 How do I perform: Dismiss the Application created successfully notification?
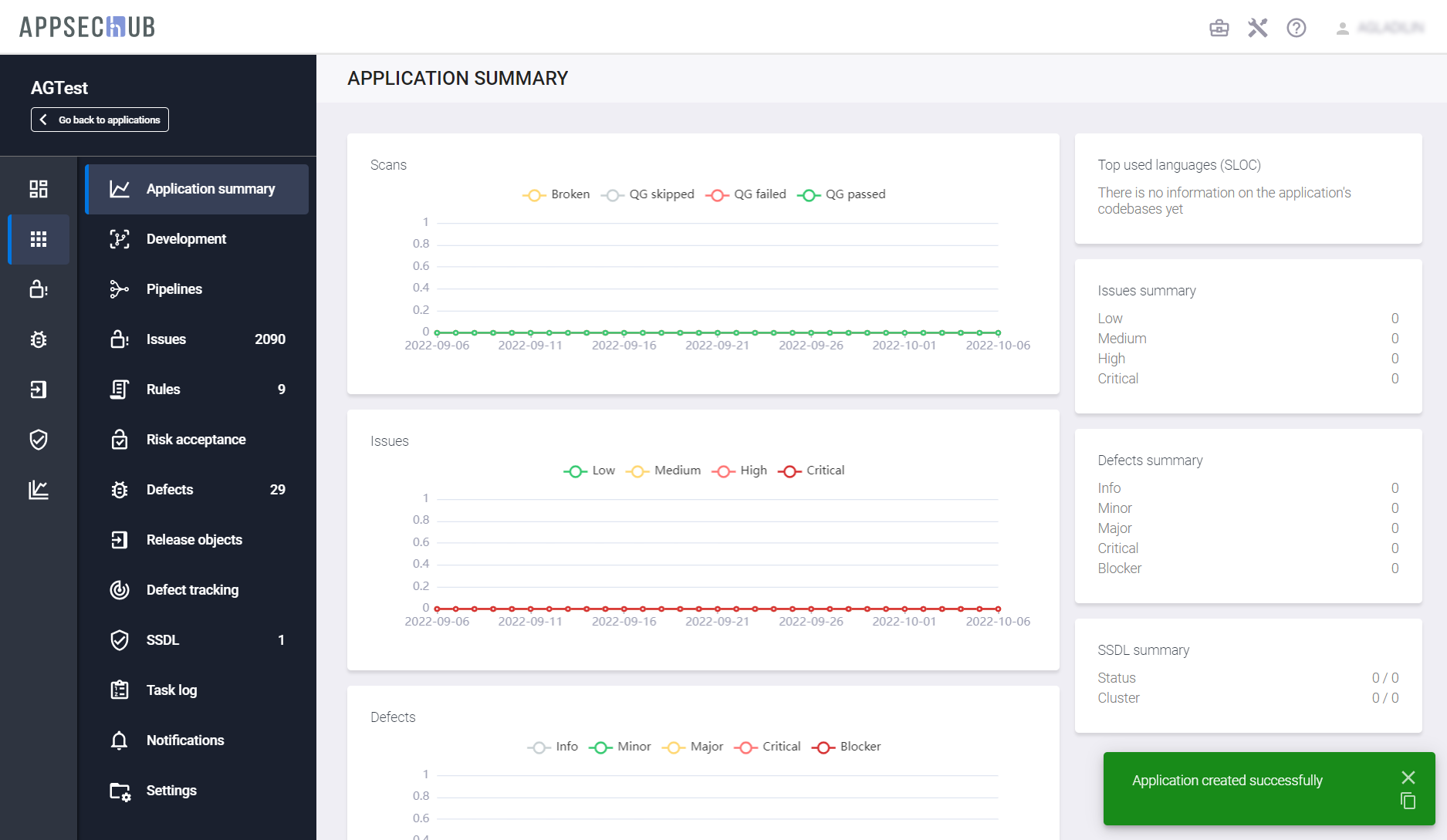[x=1408, y=778]
